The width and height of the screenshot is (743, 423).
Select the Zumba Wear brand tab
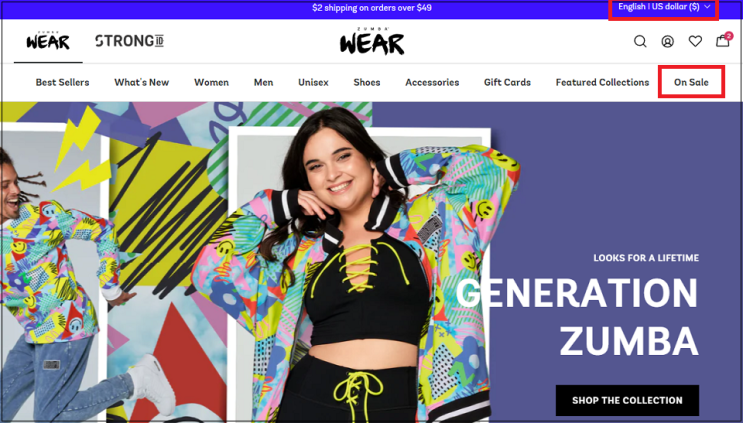[48, 41]
